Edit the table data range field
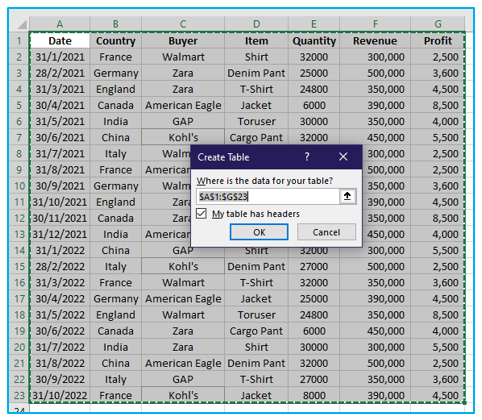Viewport: 482px width, 420px height. click(268, 196)
